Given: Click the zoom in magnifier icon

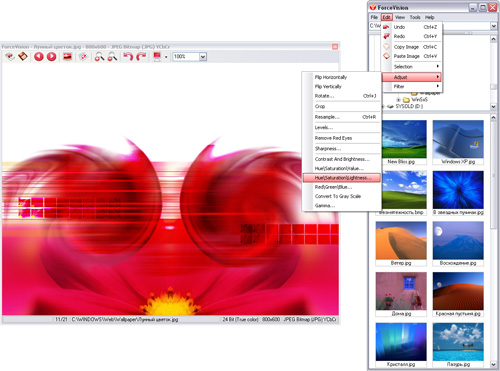Looking at the screenshot, I should click(x=99, y=57).
